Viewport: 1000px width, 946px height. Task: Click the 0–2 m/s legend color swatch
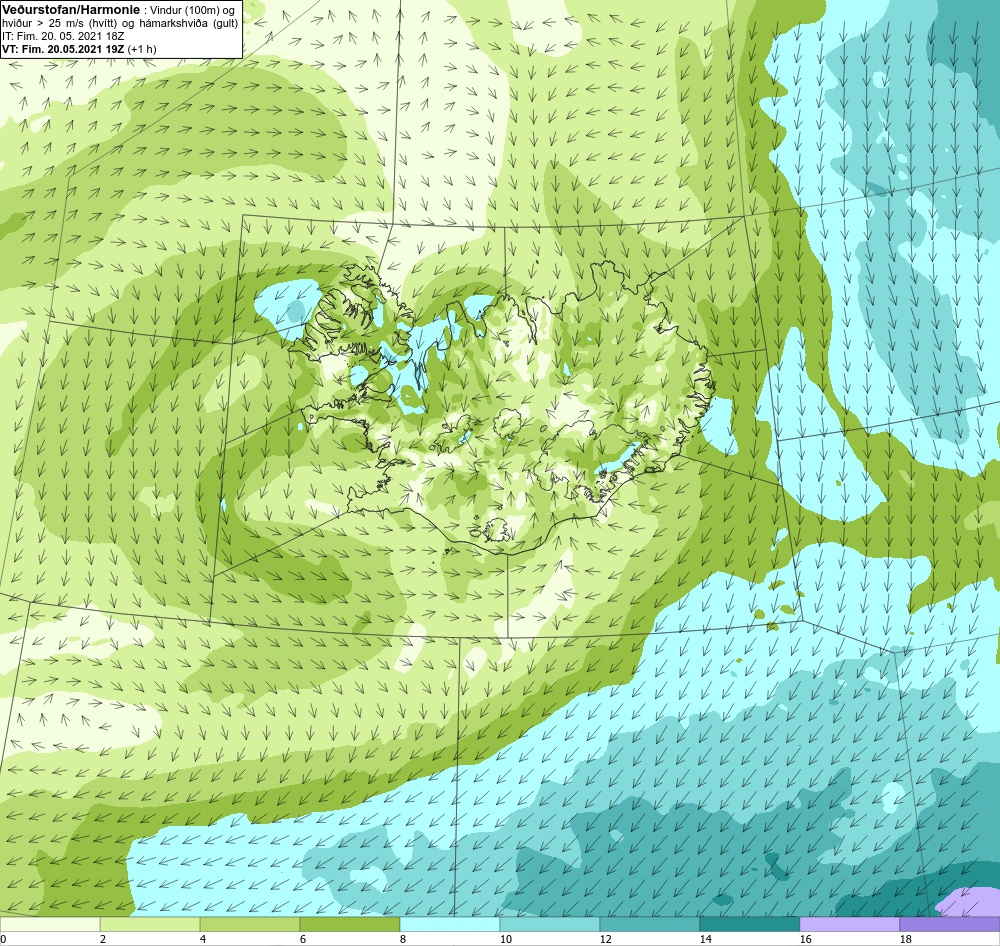point(50,924)
